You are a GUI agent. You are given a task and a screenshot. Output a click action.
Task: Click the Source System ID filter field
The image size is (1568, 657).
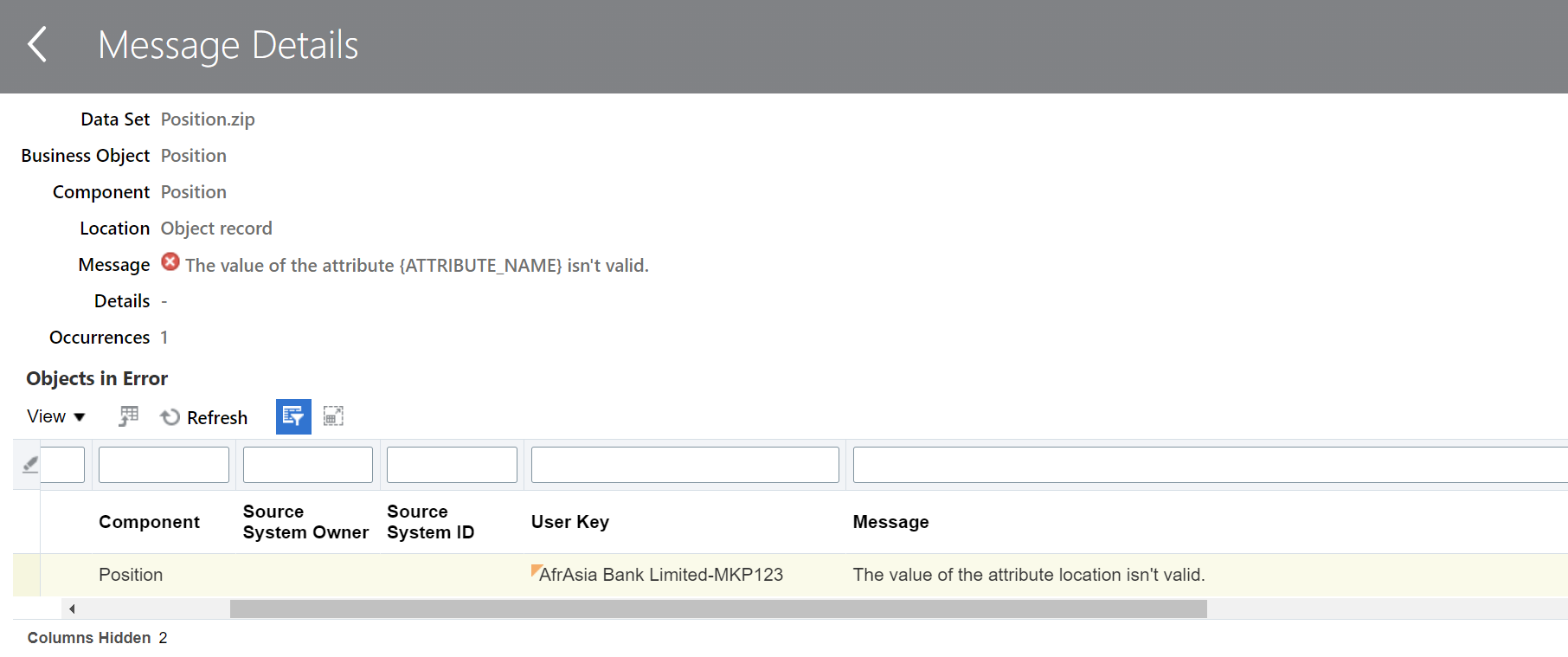coord(451,464)
